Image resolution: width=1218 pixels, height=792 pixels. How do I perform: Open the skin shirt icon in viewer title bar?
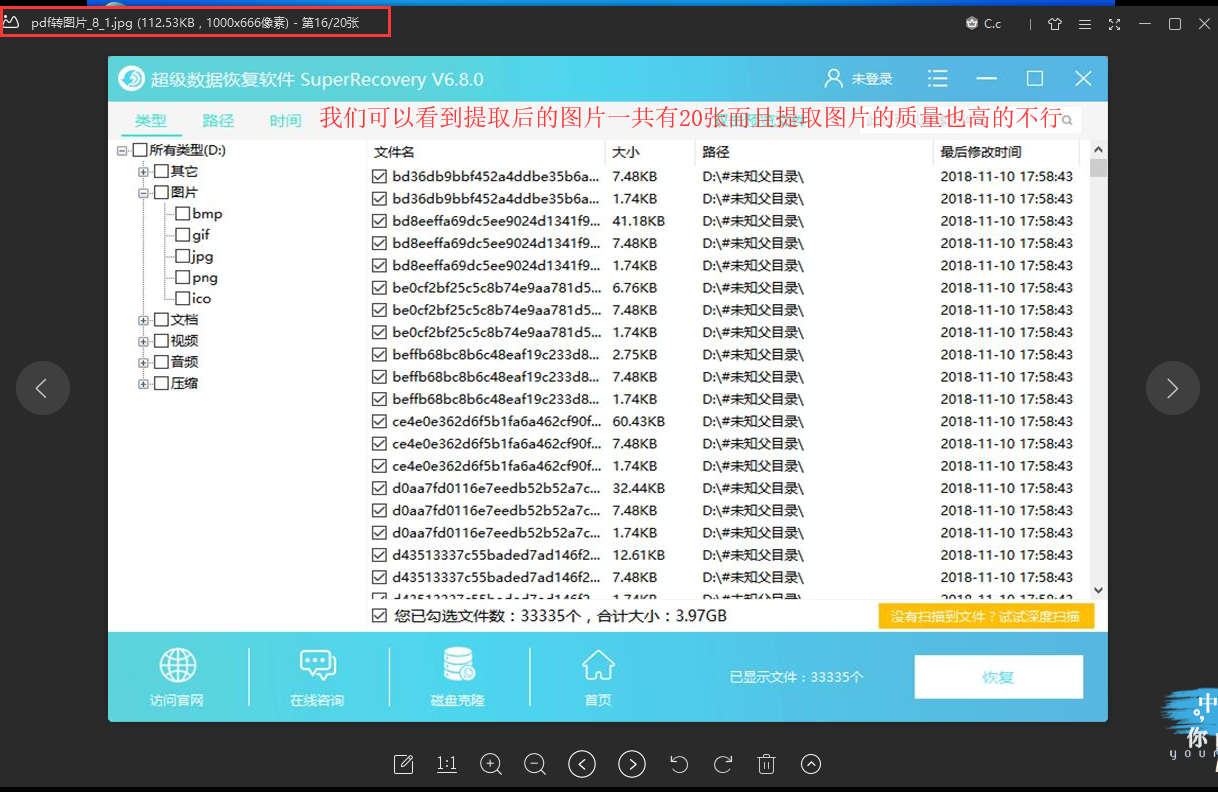tap(1054, 24)
